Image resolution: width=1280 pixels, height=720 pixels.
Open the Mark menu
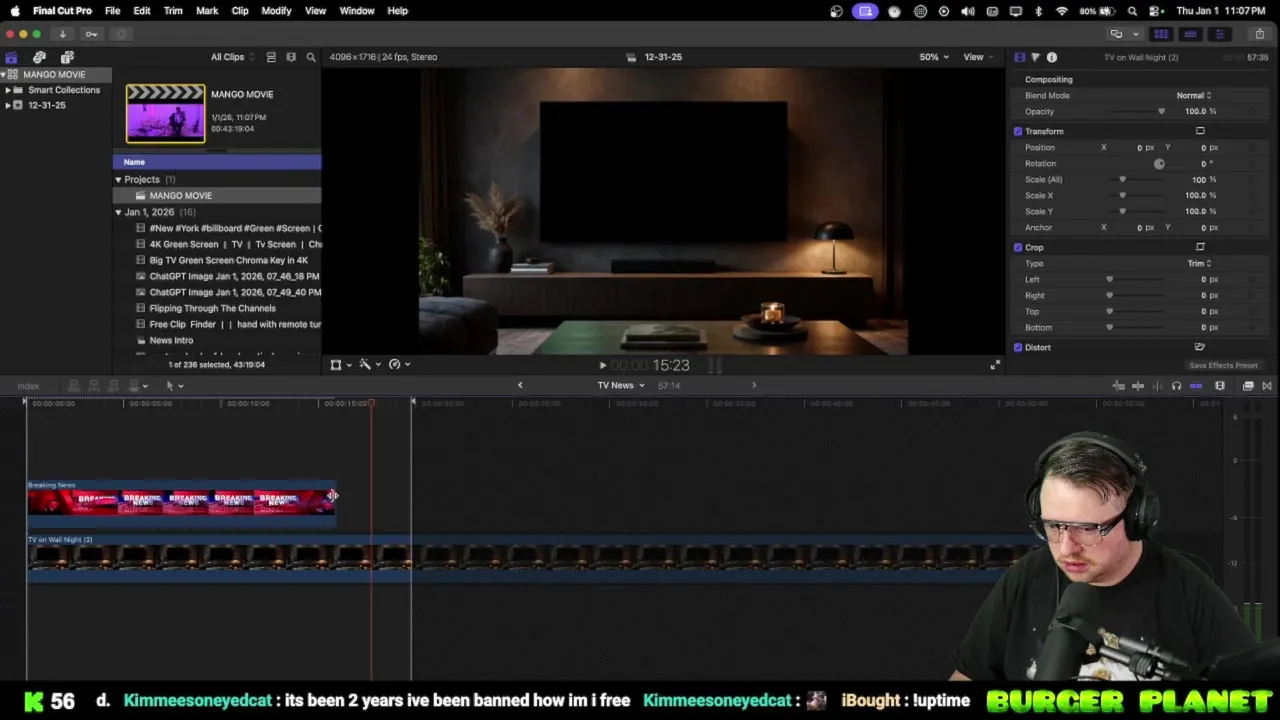pos(207,11)
